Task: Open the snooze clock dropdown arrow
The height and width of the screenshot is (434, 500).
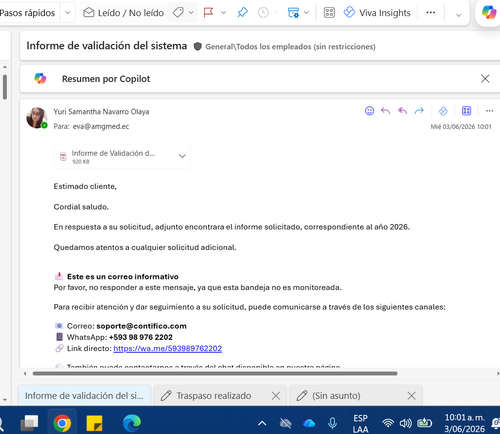Action: pos(276,13)
